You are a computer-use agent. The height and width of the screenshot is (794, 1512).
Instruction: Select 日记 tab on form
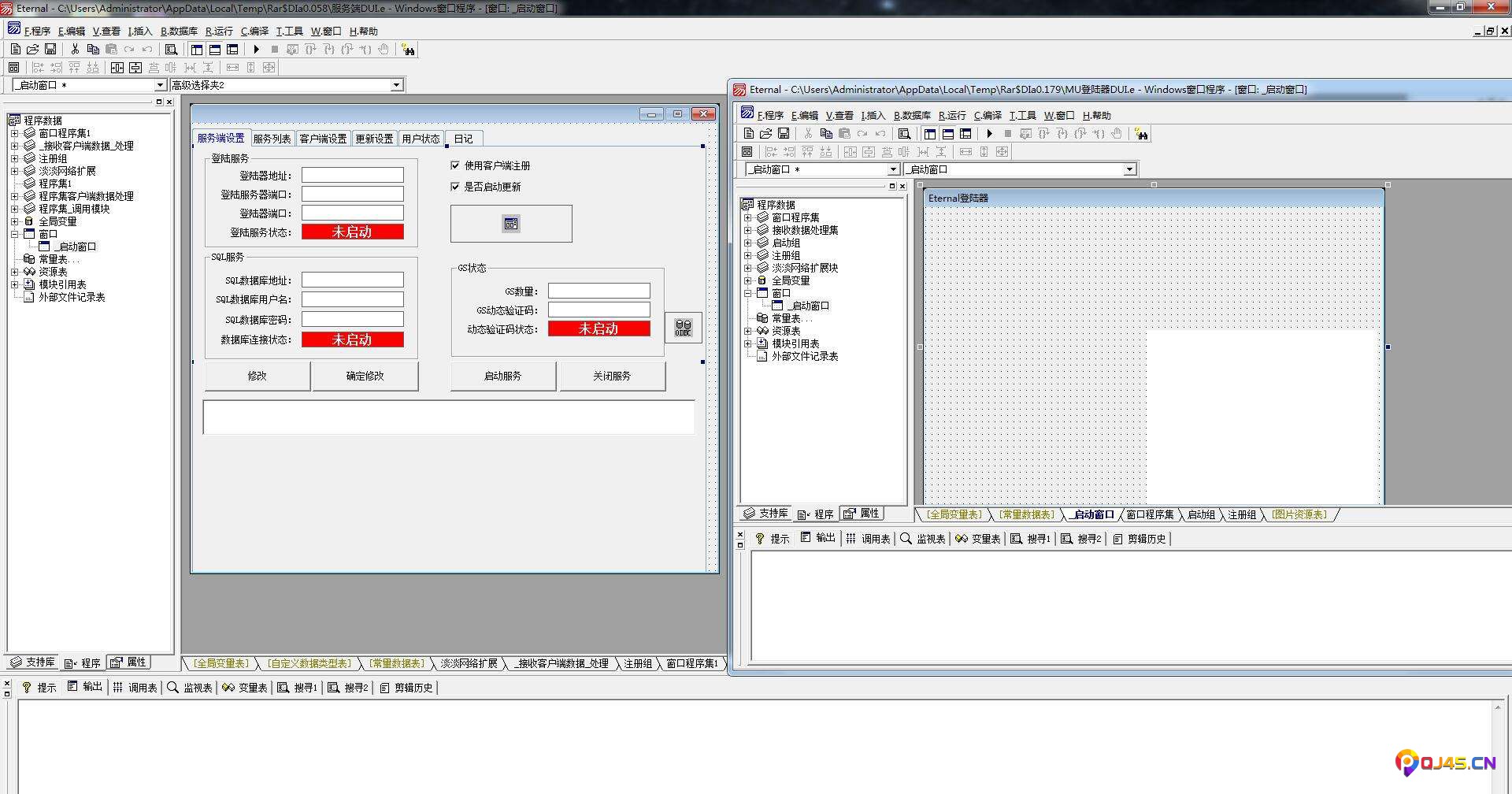click(464, 139)
